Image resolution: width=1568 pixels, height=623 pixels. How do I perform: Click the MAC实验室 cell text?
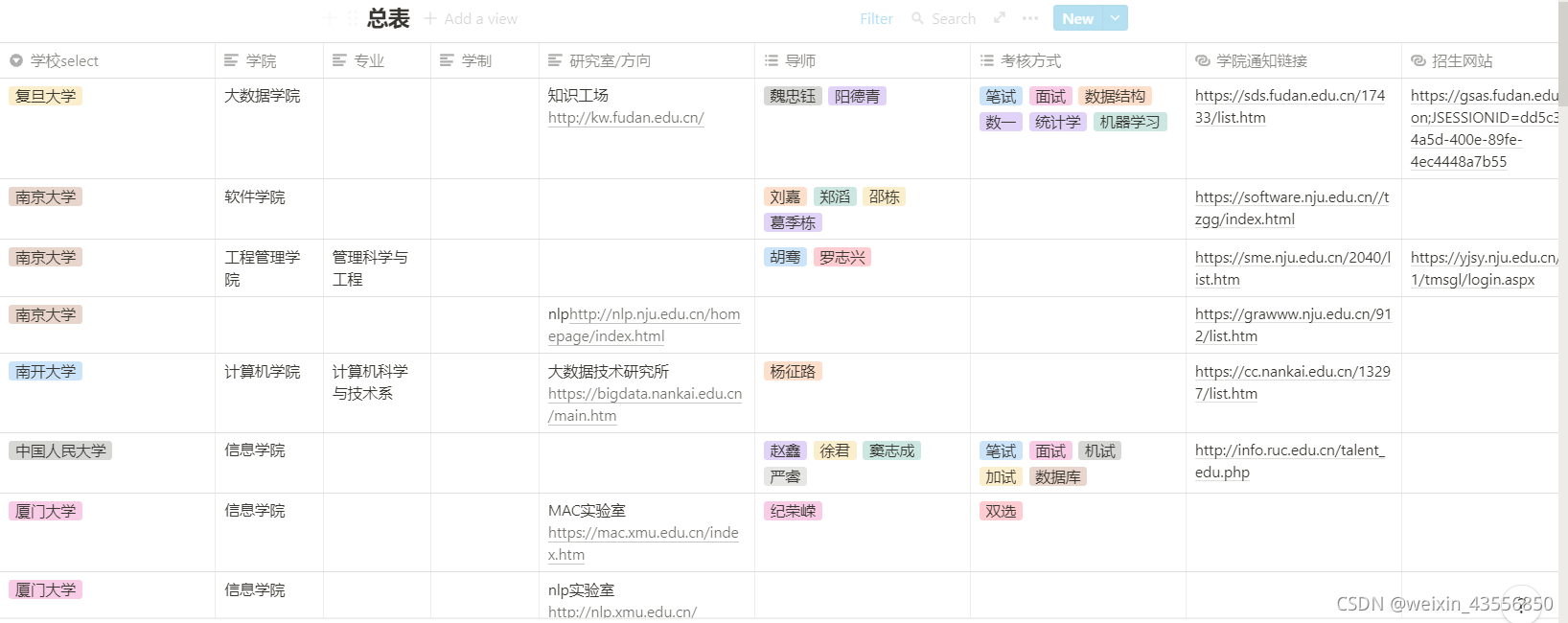(587, 511)
